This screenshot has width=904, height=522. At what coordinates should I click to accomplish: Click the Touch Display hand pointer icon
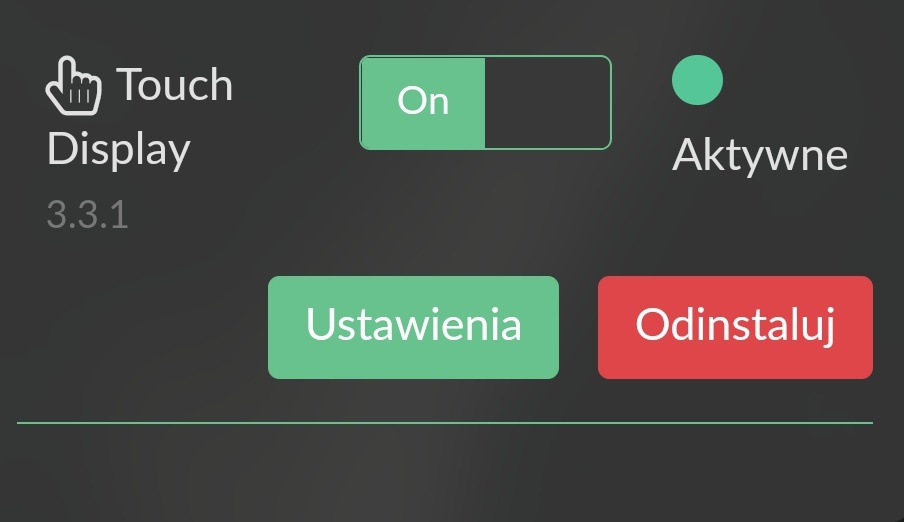click(x=74, y=85)
